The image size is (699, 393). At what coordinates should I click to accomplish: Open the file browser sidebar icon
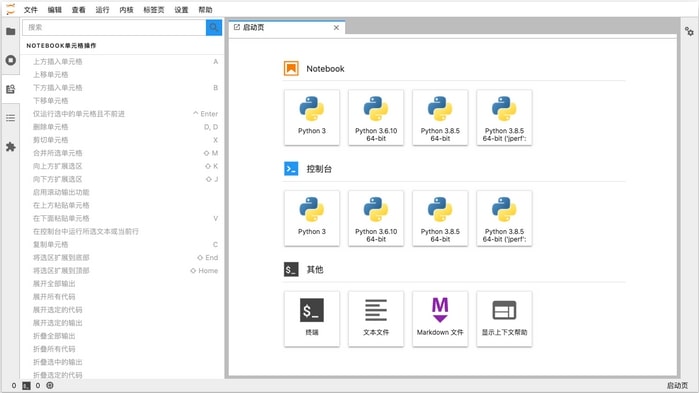[x=11, y=31]
